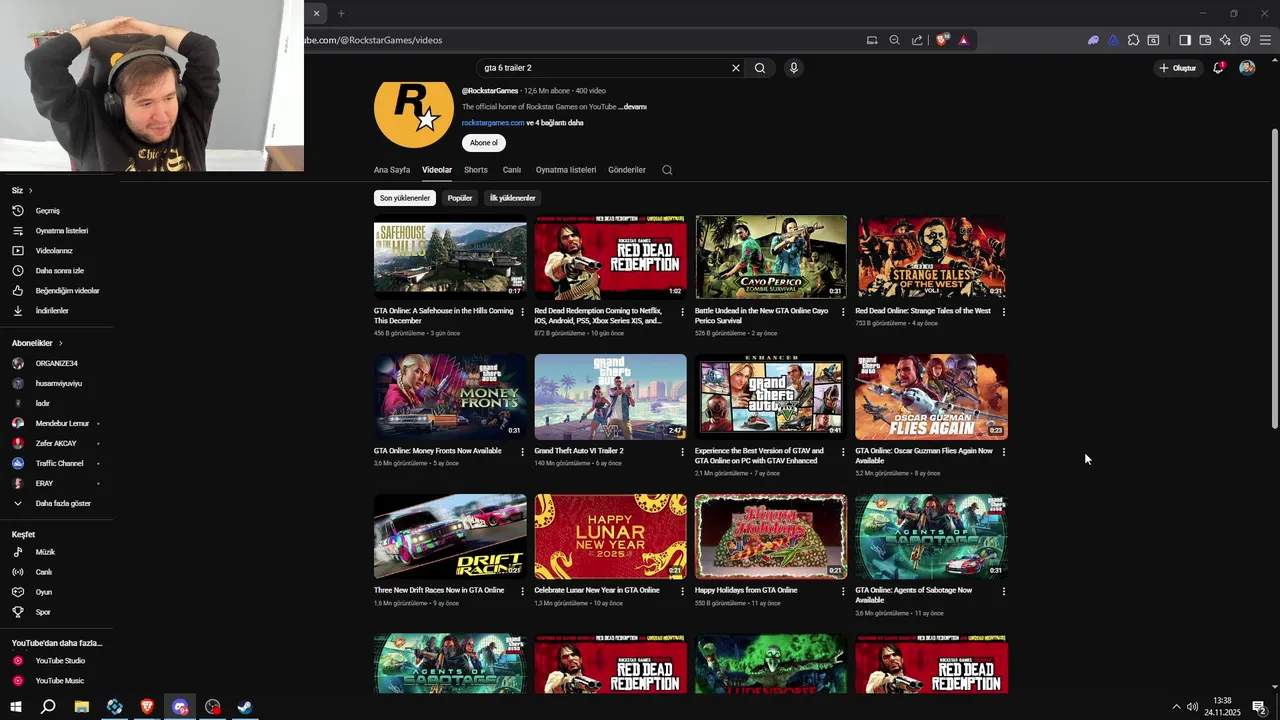Select the Videolar tab
This screenshot has height=720, width=1280.
[x=437, y=170]
